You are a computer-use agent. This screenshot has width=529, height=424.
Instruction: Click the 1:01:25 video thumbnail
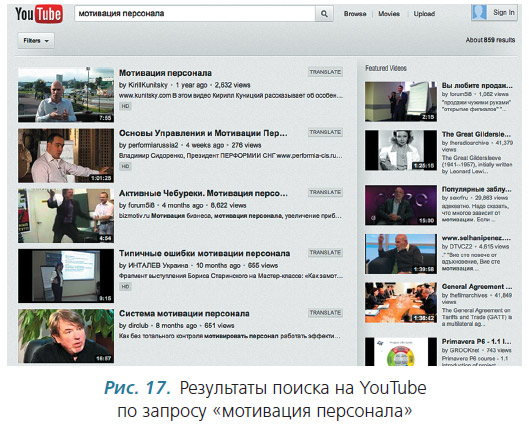click(x=66, y=155)
